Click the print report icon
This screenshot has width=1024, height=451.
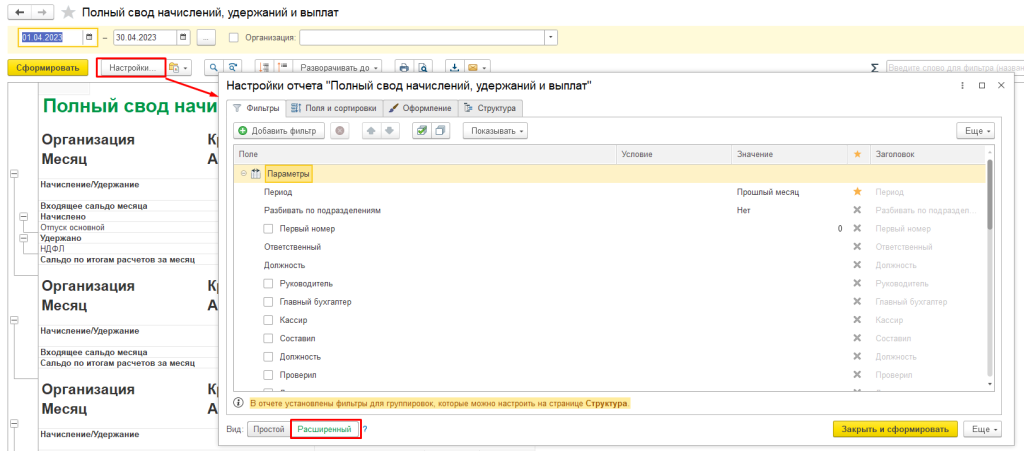click(404, 68)
